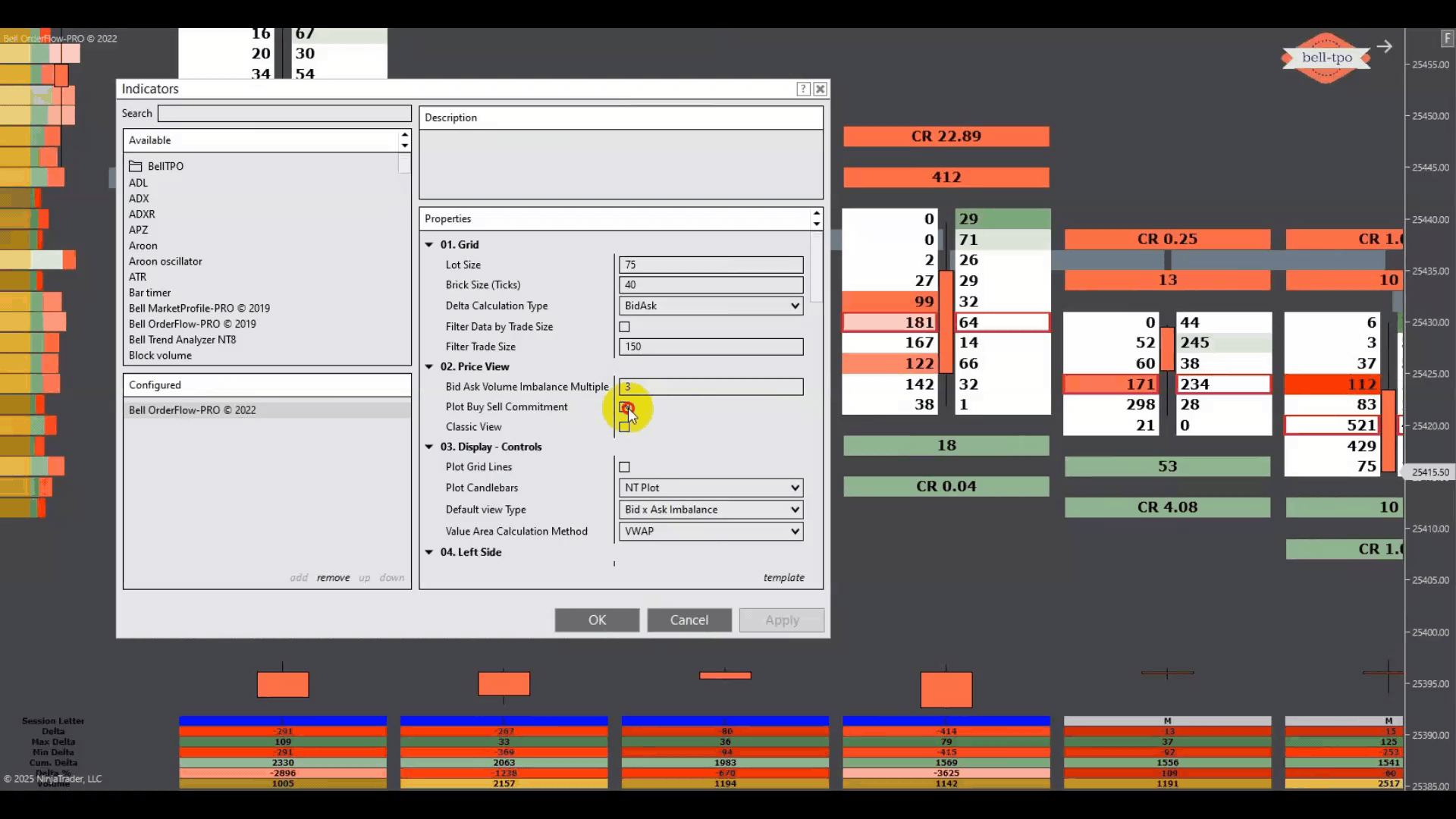The height and width of the screenshot is (819, 1456).
Task: Select configured Bell OrderFlow-PRO 2022 entry
Action: tap(192, 410)
